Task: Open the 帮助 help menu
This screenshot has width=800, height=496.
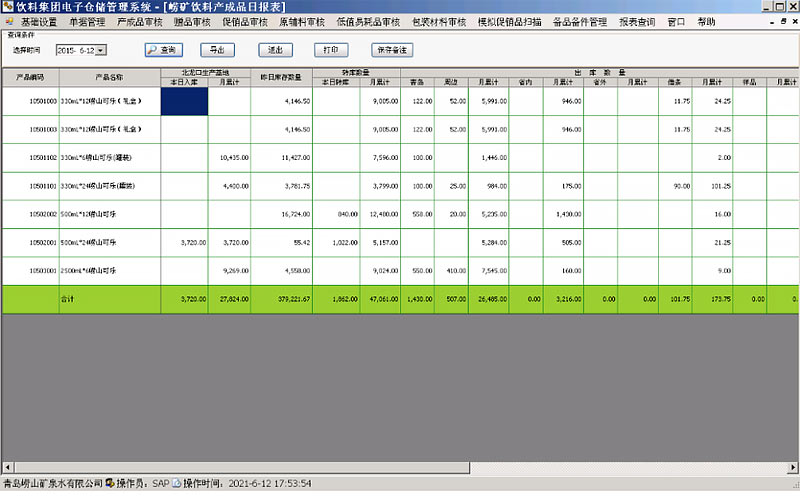Action: click(706, 21)
